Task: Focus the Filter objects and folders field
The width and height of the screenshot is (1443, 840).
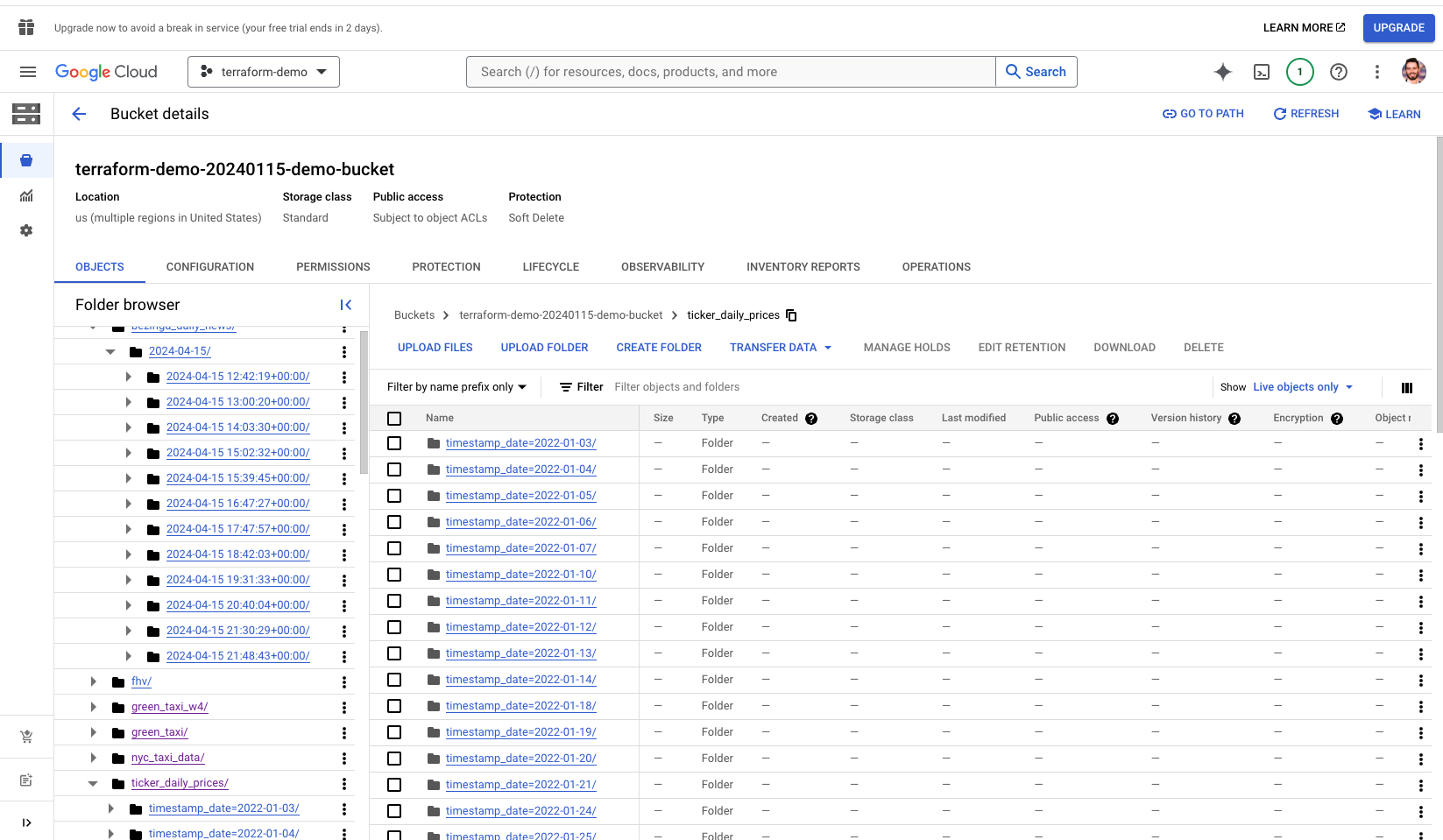Action: tap(908, 387)
